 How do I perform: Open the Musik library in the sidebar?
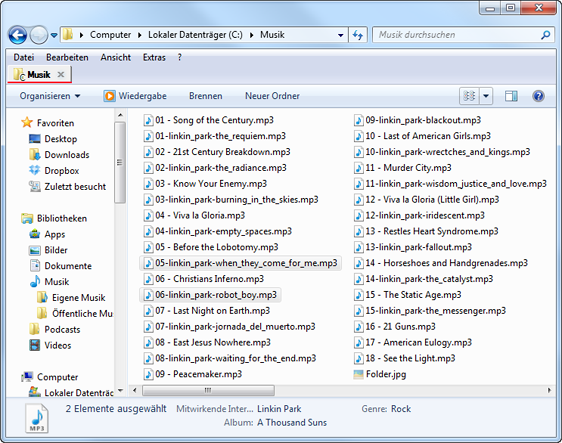coord(49,282)
